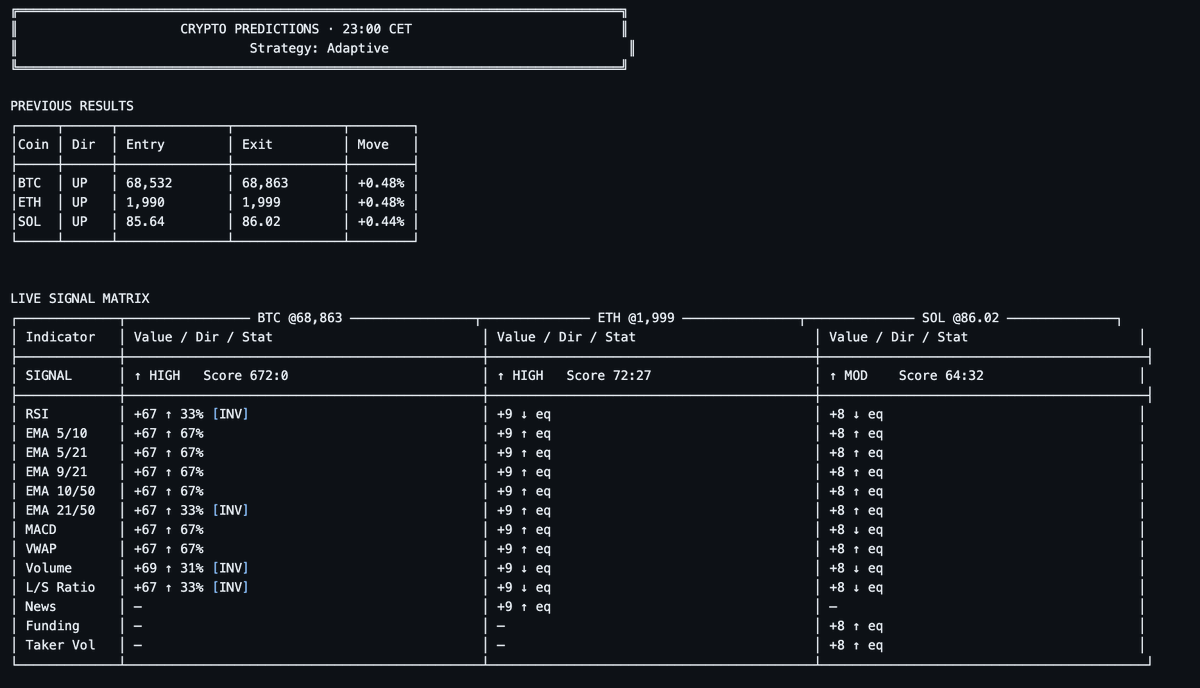Click the "PREVIOUS RESULTS" heading
1200x688 pixels.
pos(72,106)
